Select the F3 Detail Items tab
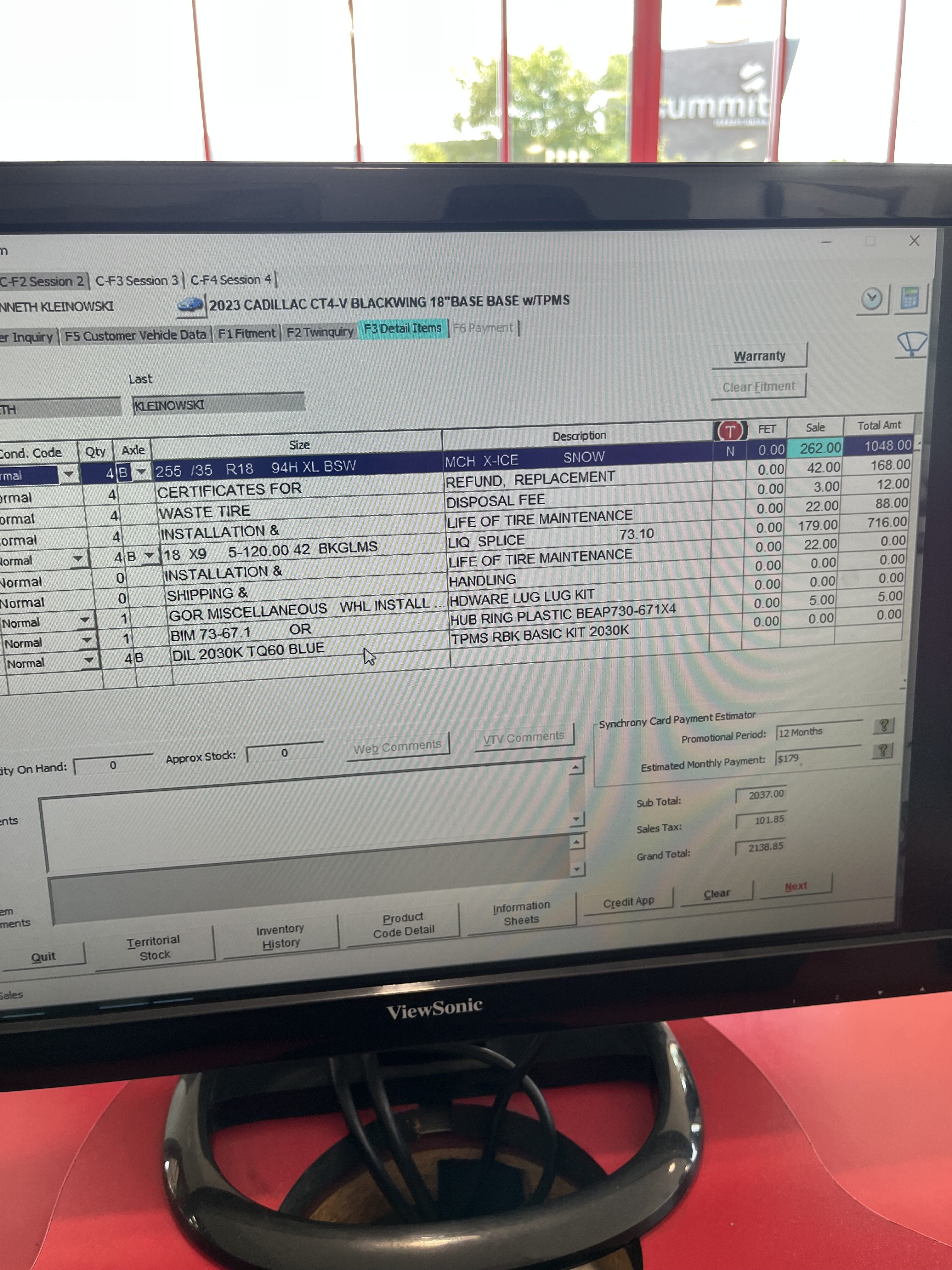 coord(403,329)
